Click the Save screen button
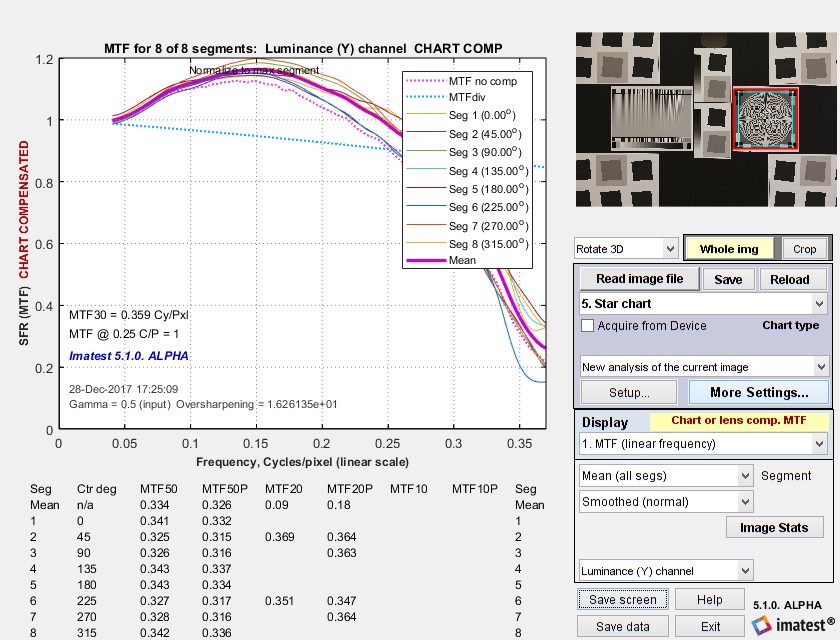Screen dimensions: 840x640 tap(622, 600)
